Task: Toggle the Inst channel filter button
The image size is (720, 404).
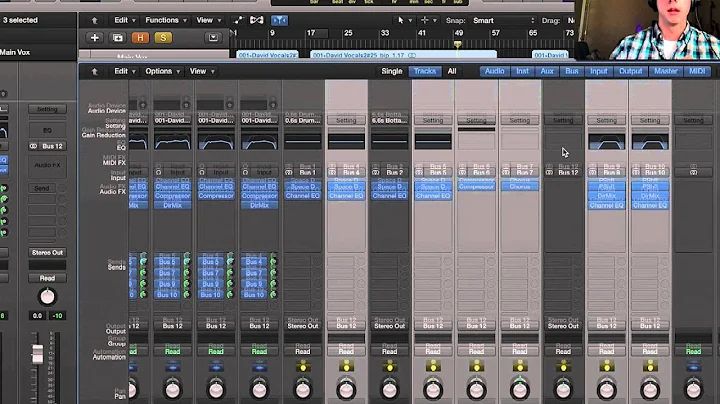Action: pyautogui.click(x=522, y=71)
